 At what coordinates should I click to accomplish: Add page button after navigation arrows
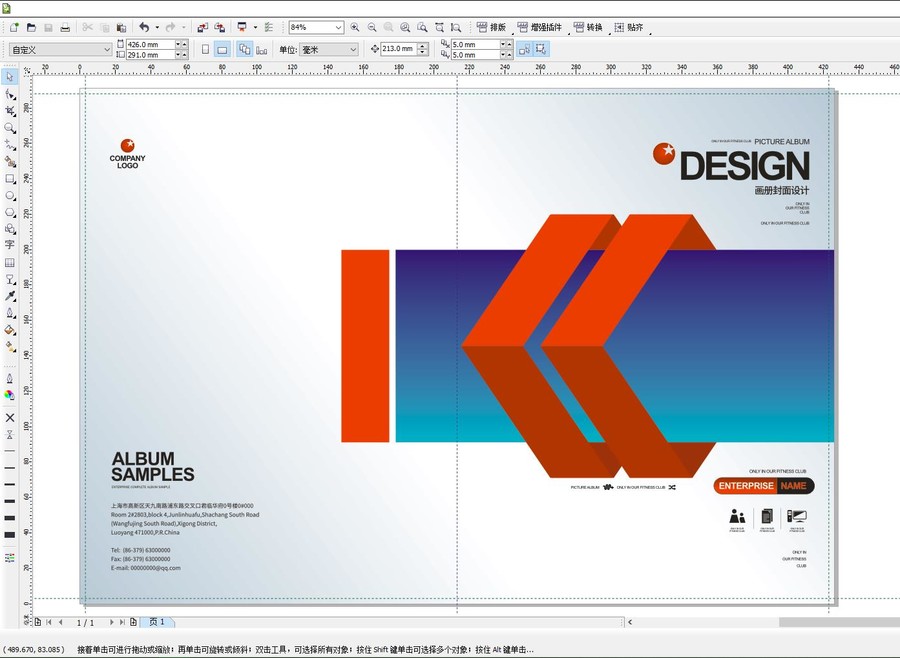133,622
